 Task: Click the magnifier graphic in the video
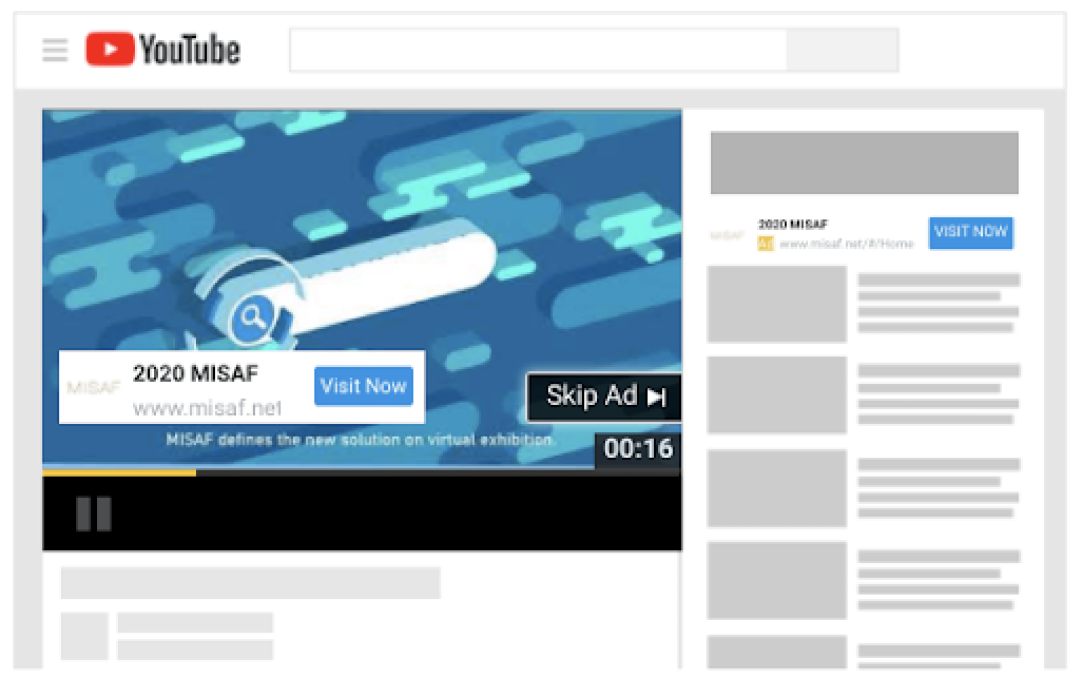pyautogui.click(x=252, y=318)
